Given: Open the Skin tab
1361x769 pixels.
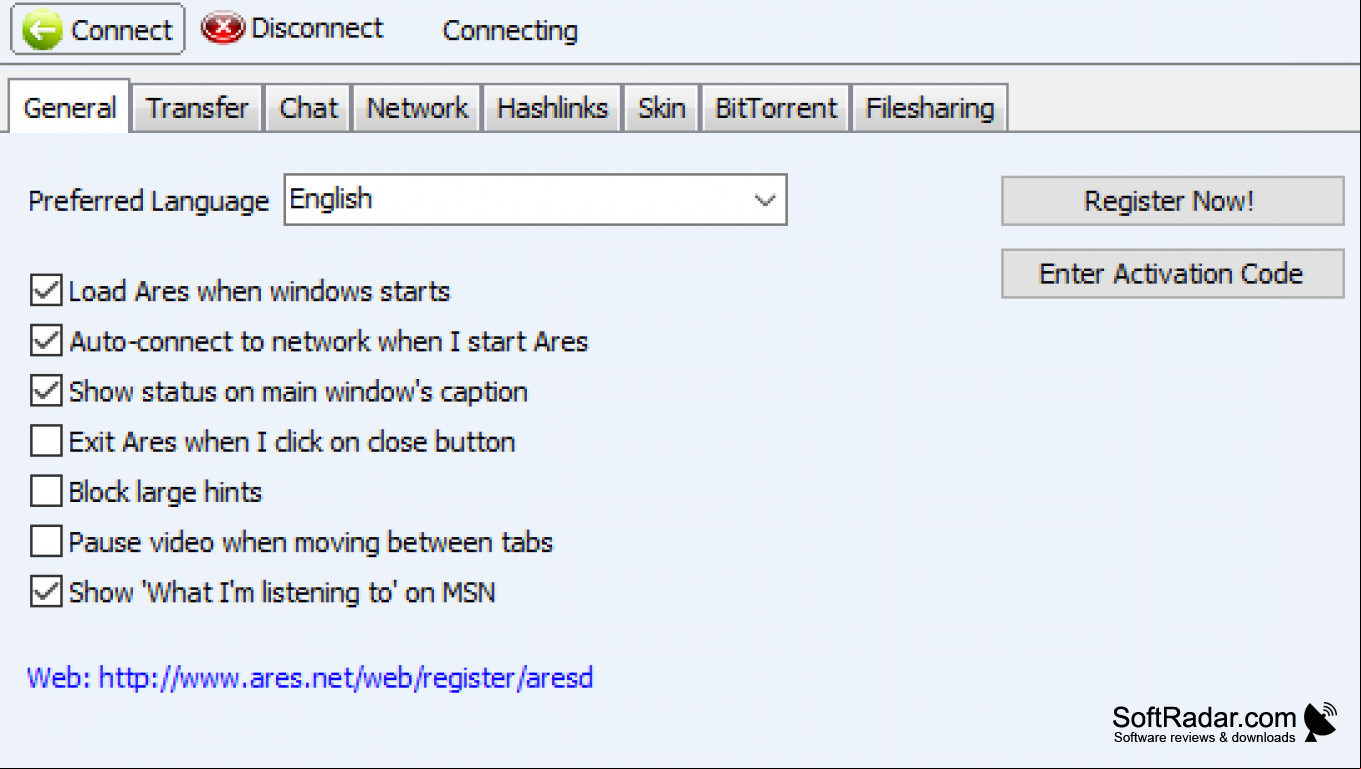Looking at the screenshot, I should (x=662, y=108).
